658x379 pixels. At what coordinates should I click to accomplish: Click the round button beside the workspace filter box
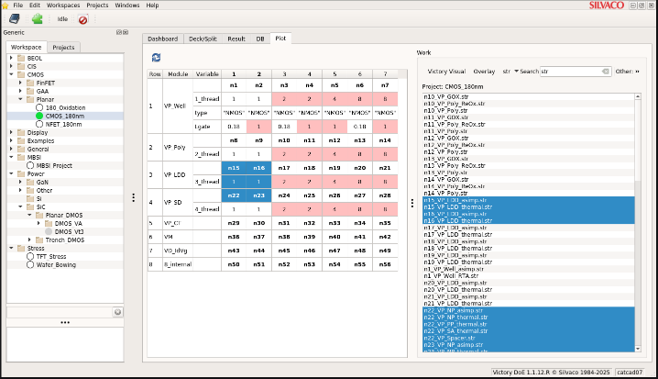[118, 312]
